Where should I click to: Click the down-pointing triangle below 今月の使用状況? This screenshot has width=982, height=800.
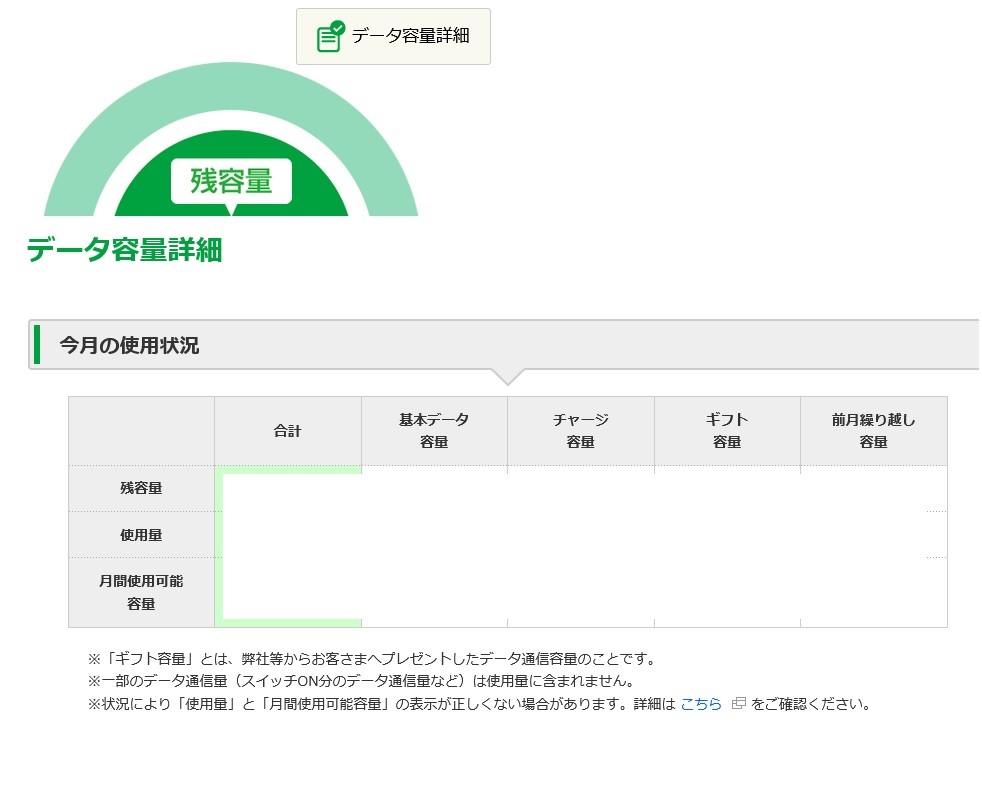tap(508, 377)
